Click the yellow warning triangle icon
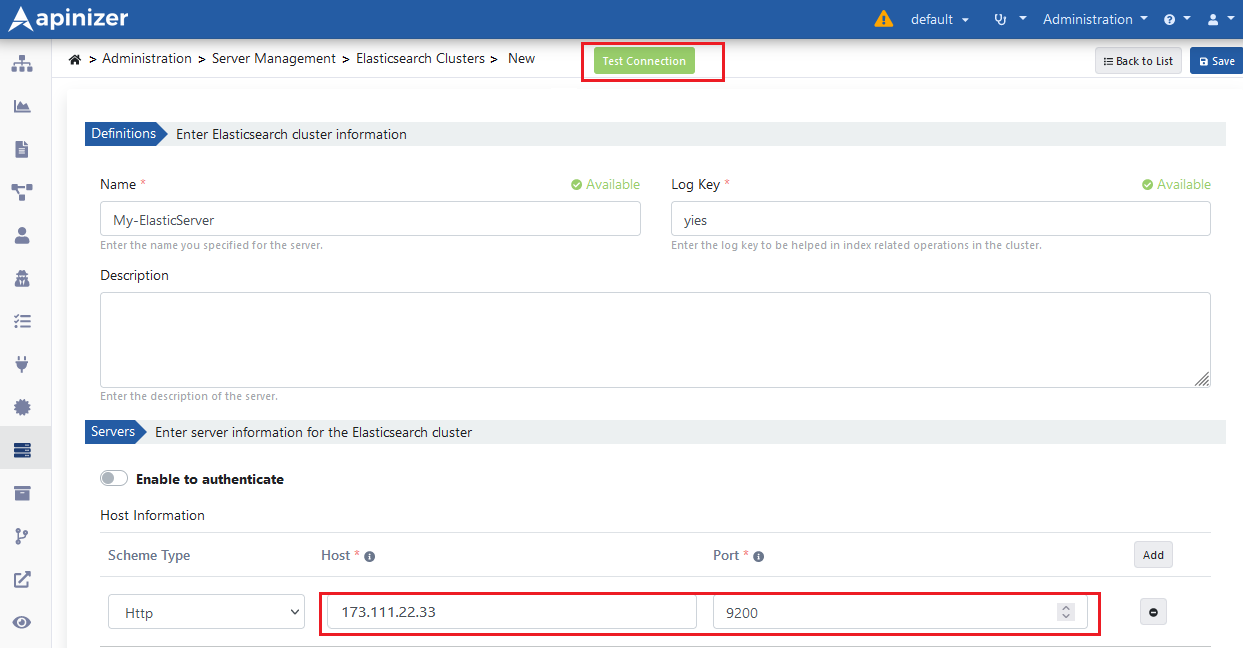 pos(884,19)
